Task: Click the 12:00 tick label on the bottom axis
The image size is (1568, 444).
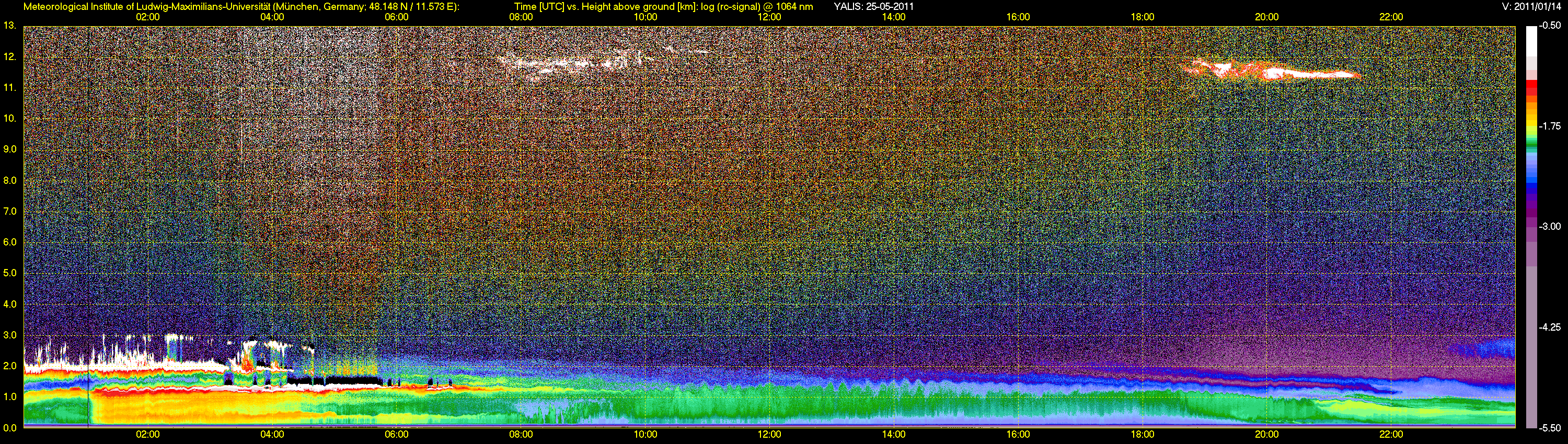Action: point(769,434)
